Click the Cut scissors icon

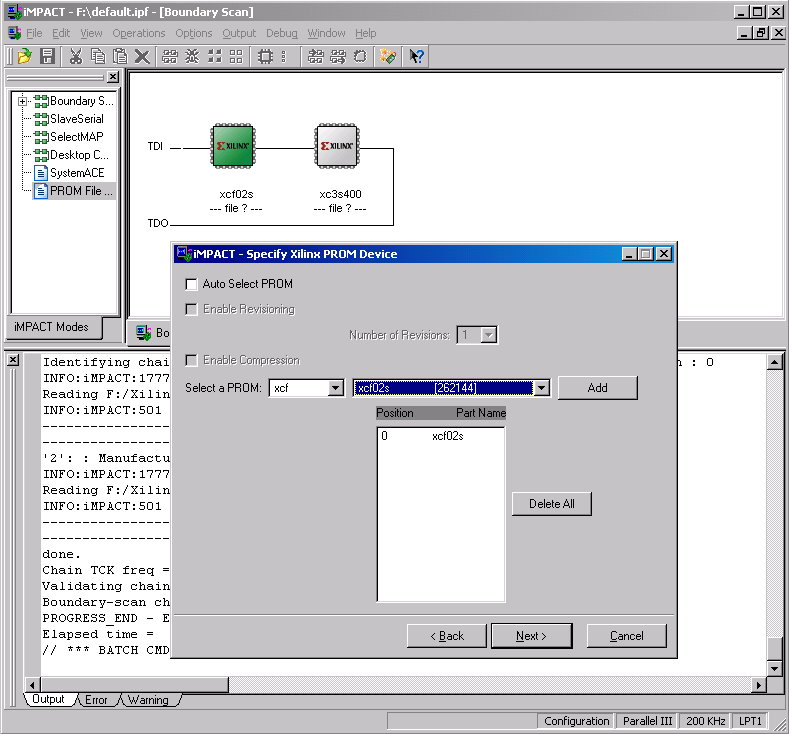tap(76, 56)
